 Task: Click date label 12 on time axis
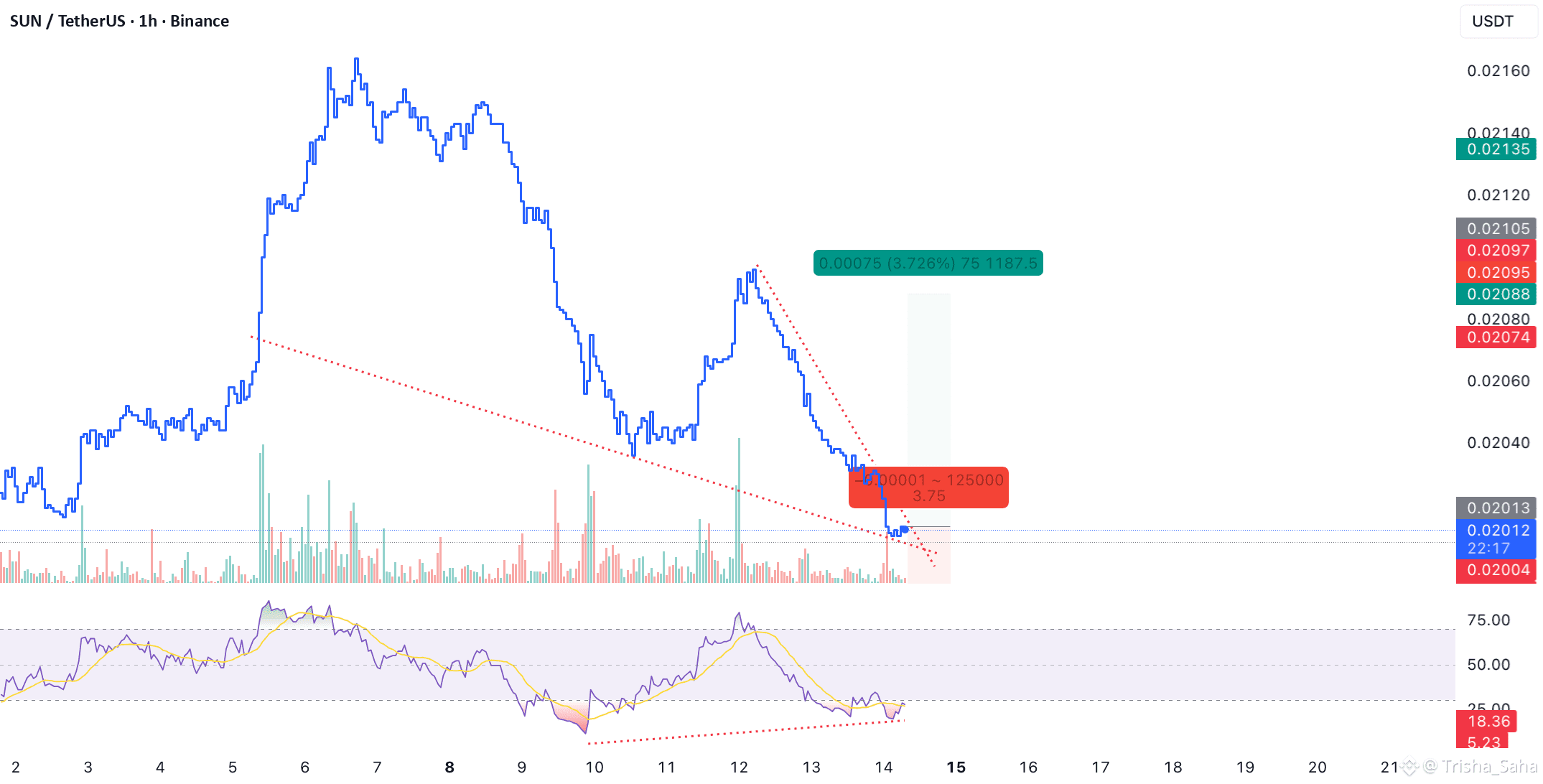click(x=739, y=767)
